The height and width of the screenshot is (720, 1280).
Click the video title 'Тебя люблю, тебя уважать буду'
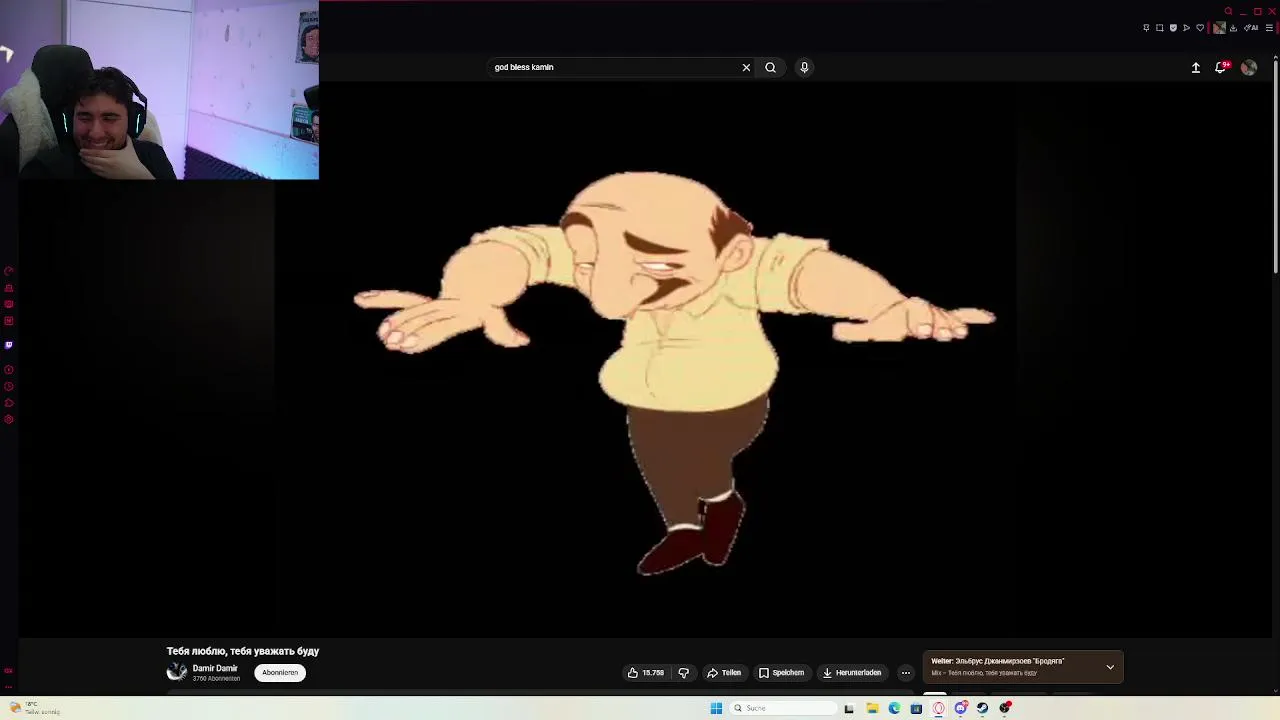point(243,651)
